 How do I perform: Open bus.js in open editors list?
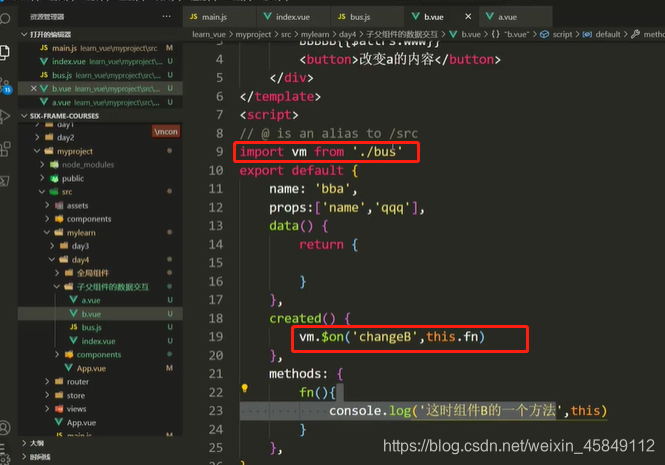100,75
